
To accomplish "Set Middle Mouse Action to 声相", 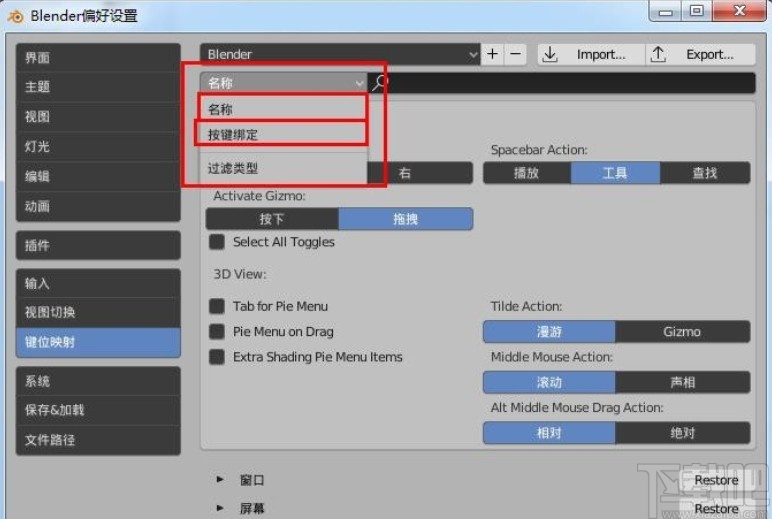I will point(682,383).
